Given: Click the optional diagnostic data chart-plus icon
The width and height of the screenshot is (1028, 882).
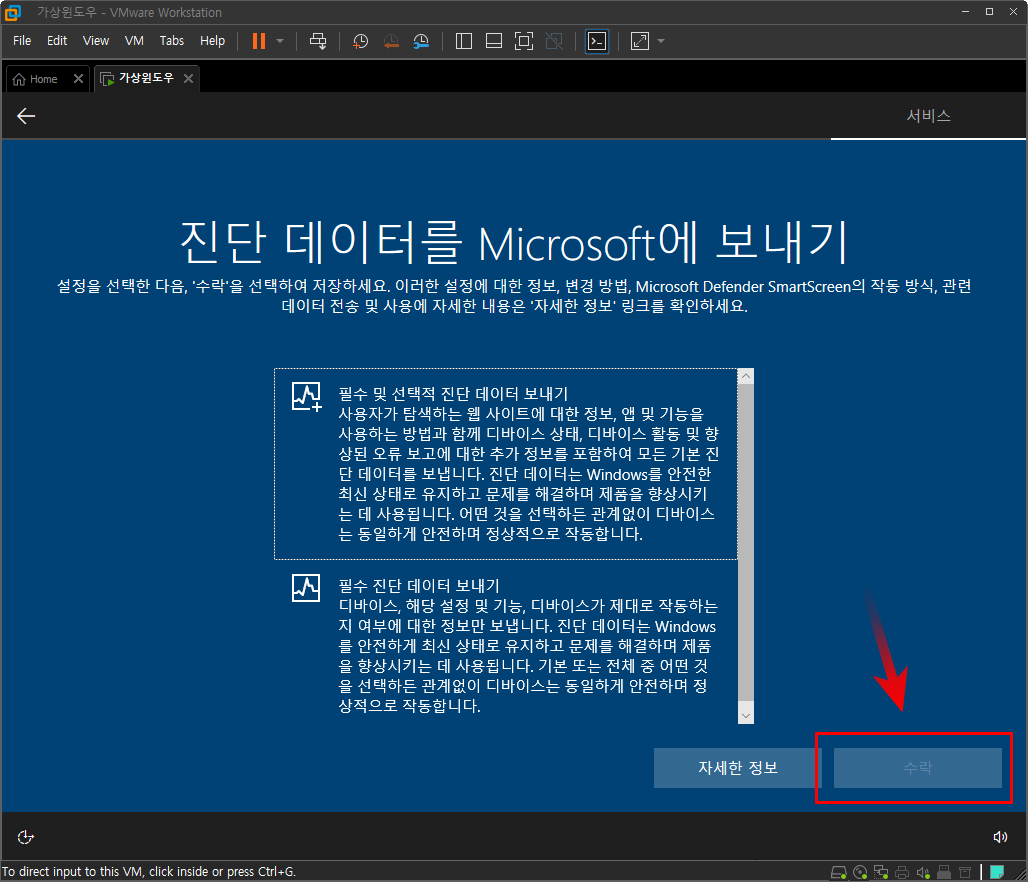Looking at the screenshot, I should (306, 397).
